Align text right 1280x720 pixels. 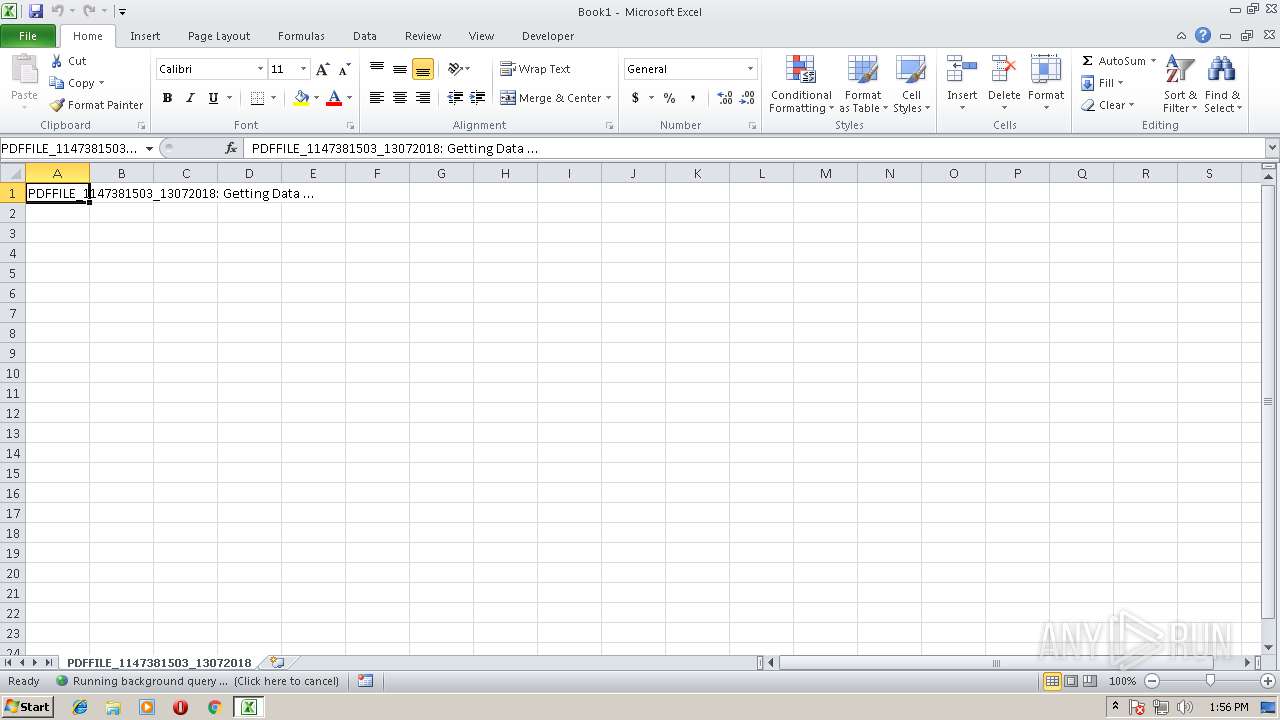pos(423,98)
